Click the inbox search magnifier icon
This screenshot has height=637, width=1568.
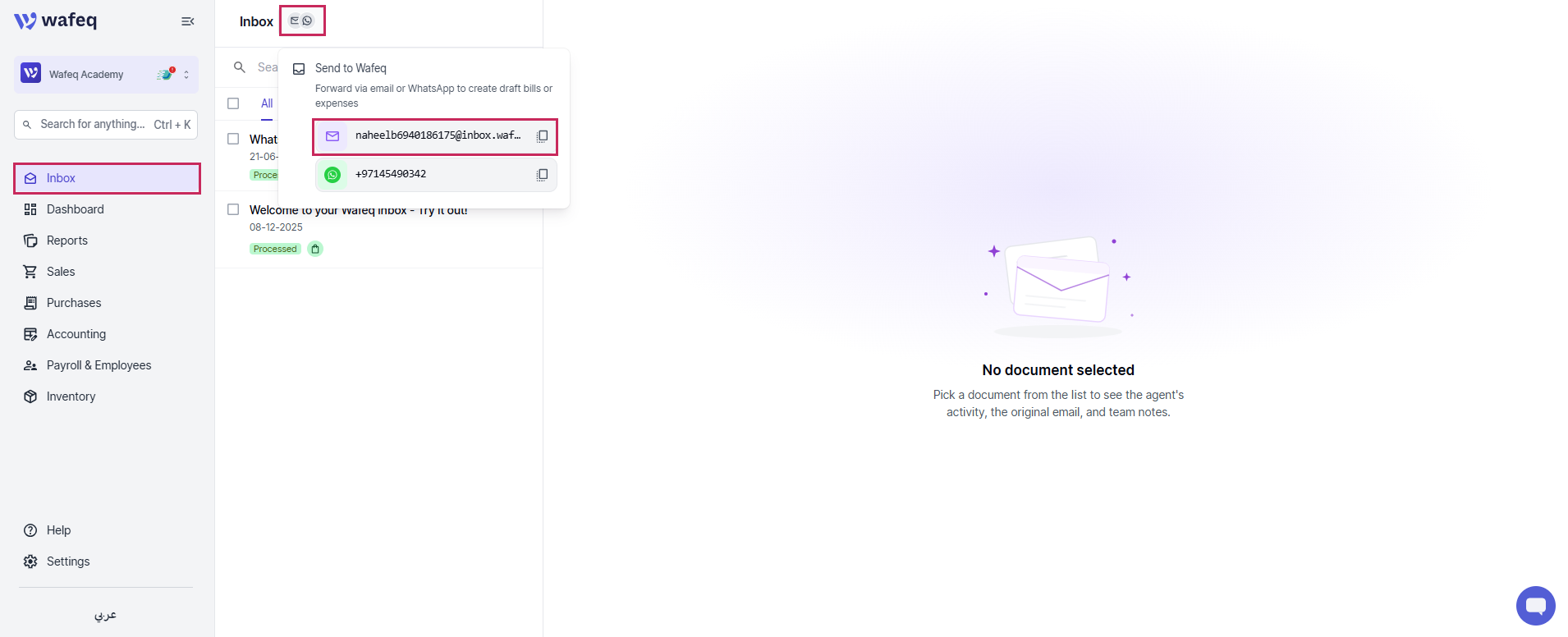[x=240, y=67]
